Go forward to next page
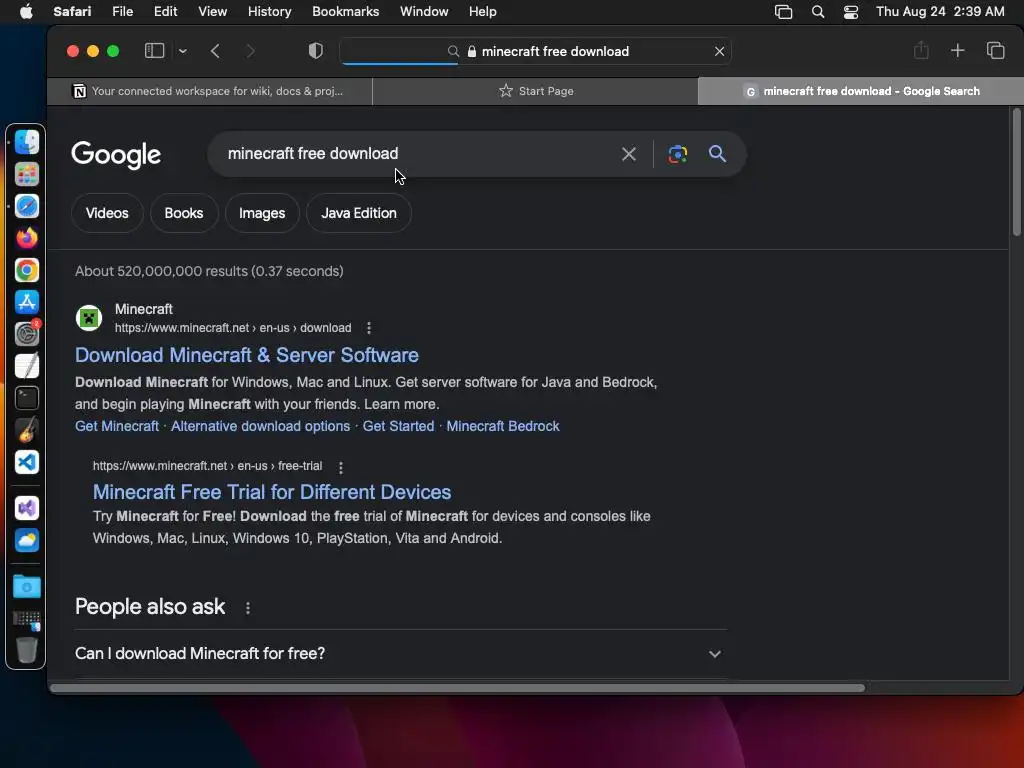This screenshot has width=1024, height=768. tap(250, 51)
